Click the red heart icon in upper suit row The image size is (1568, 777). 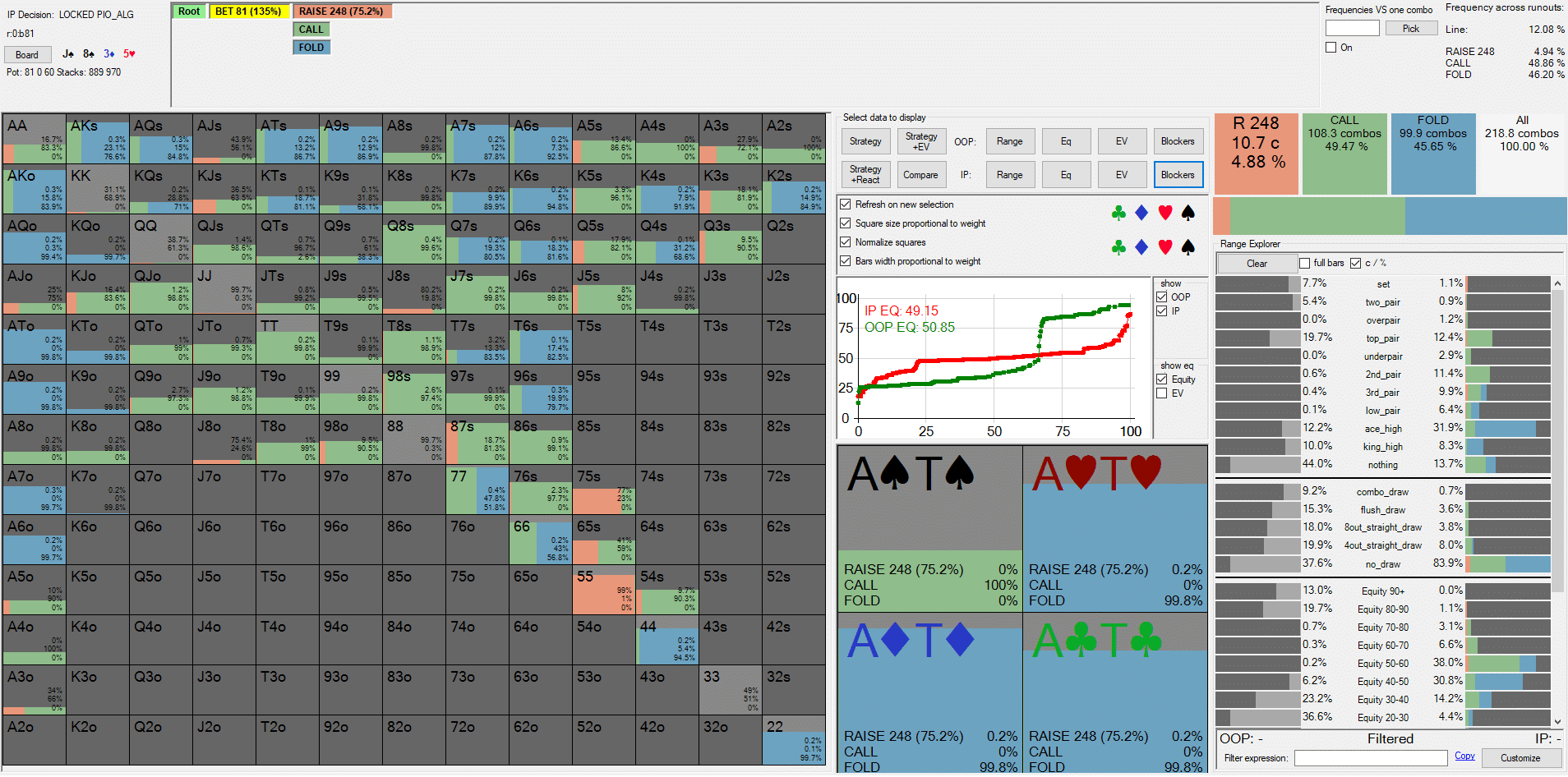(x=1164, y=214)
